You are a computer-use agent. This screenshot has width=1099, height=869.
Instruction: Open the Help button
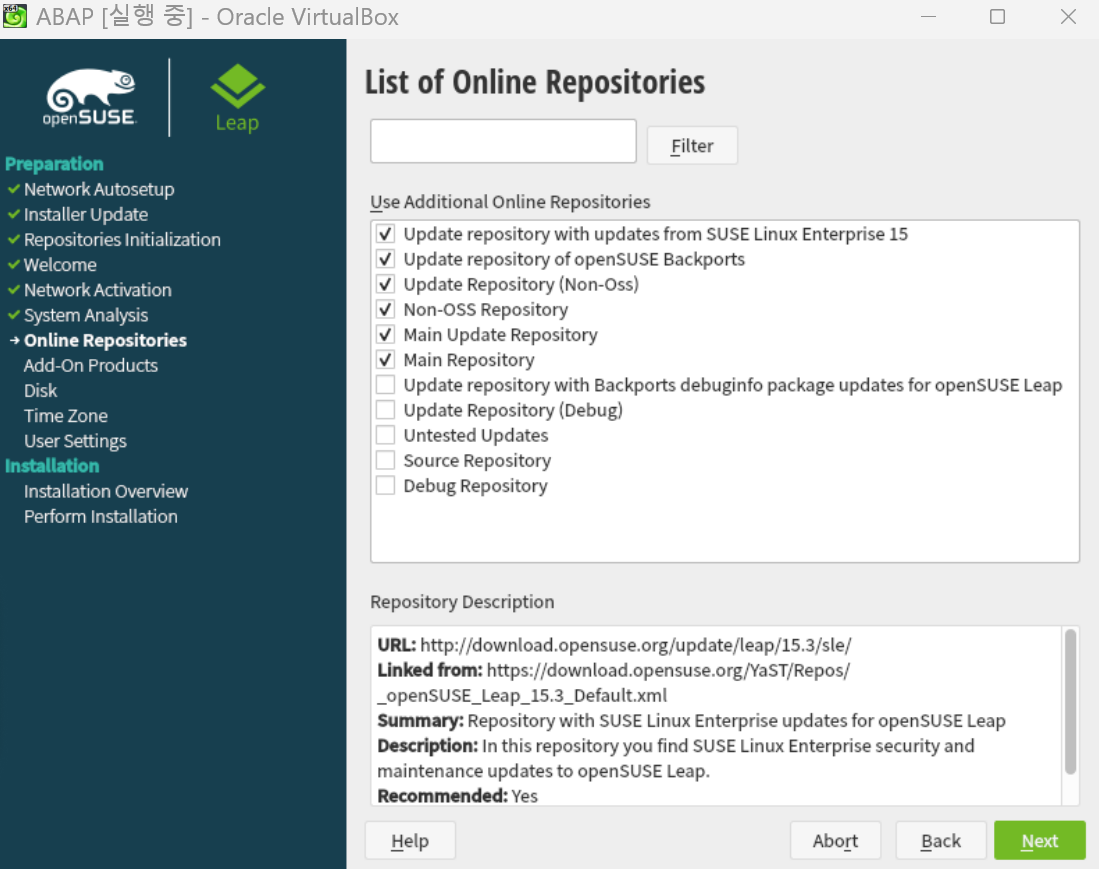410,840
